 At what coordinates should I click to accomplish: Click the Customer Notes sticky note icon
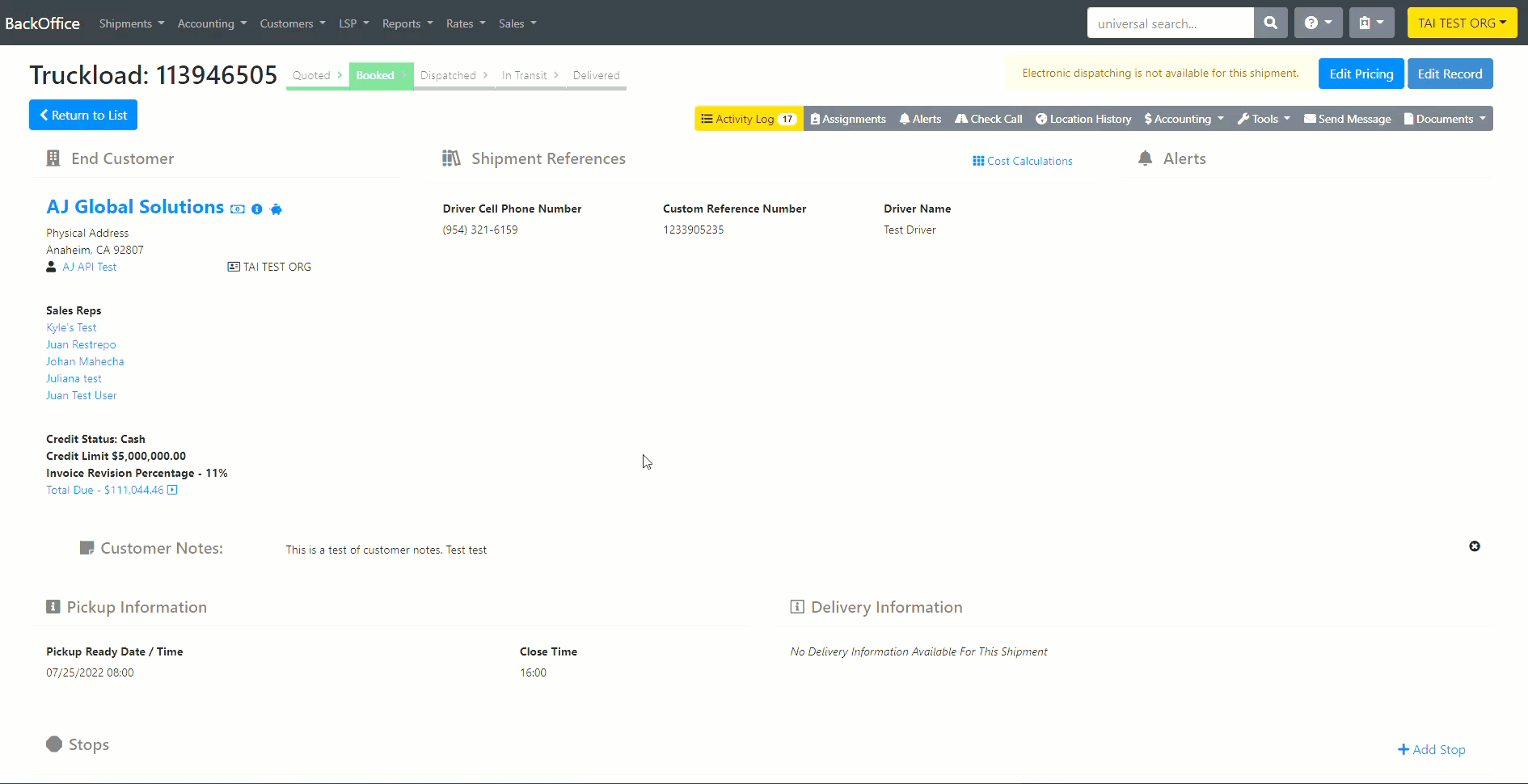point(87,548)
